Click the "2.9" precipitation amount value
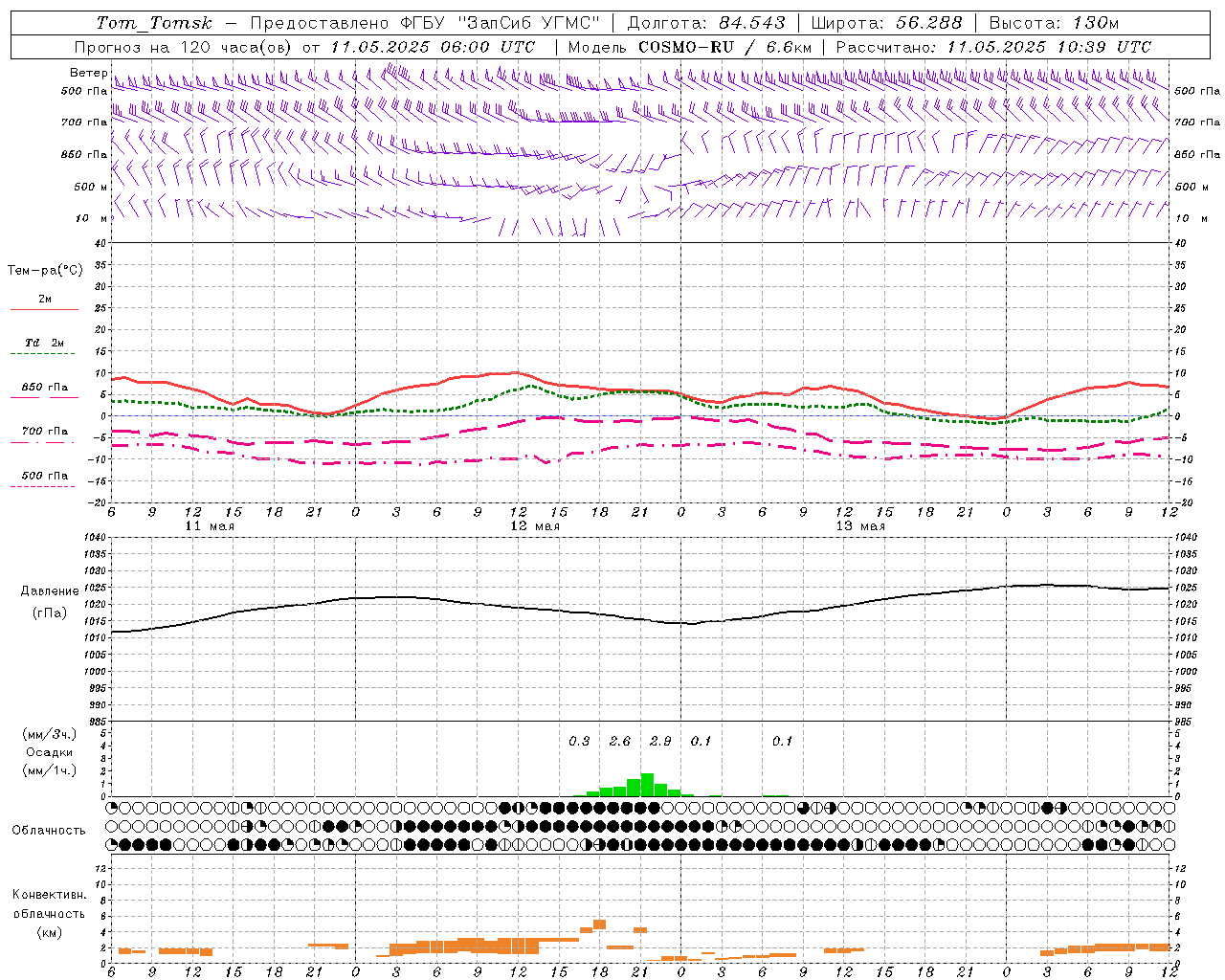The height and width of the screenshot is (980, 1225). pyautogui.click(x=660, y=742)
